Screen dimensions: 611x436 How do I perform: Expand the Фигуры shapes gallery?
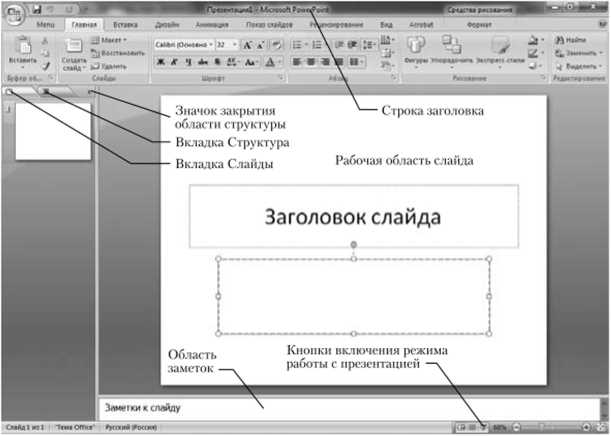(416, 51)
